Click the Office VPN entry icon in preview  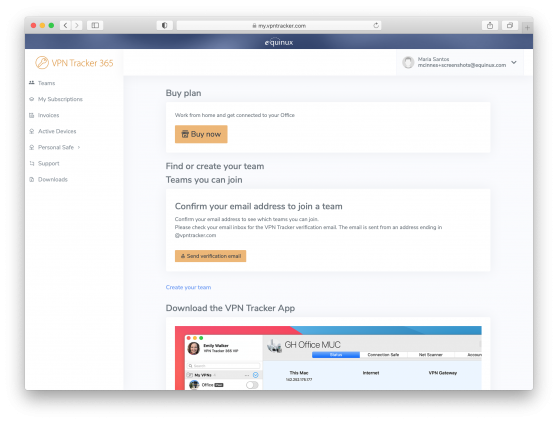coord(194,385)
